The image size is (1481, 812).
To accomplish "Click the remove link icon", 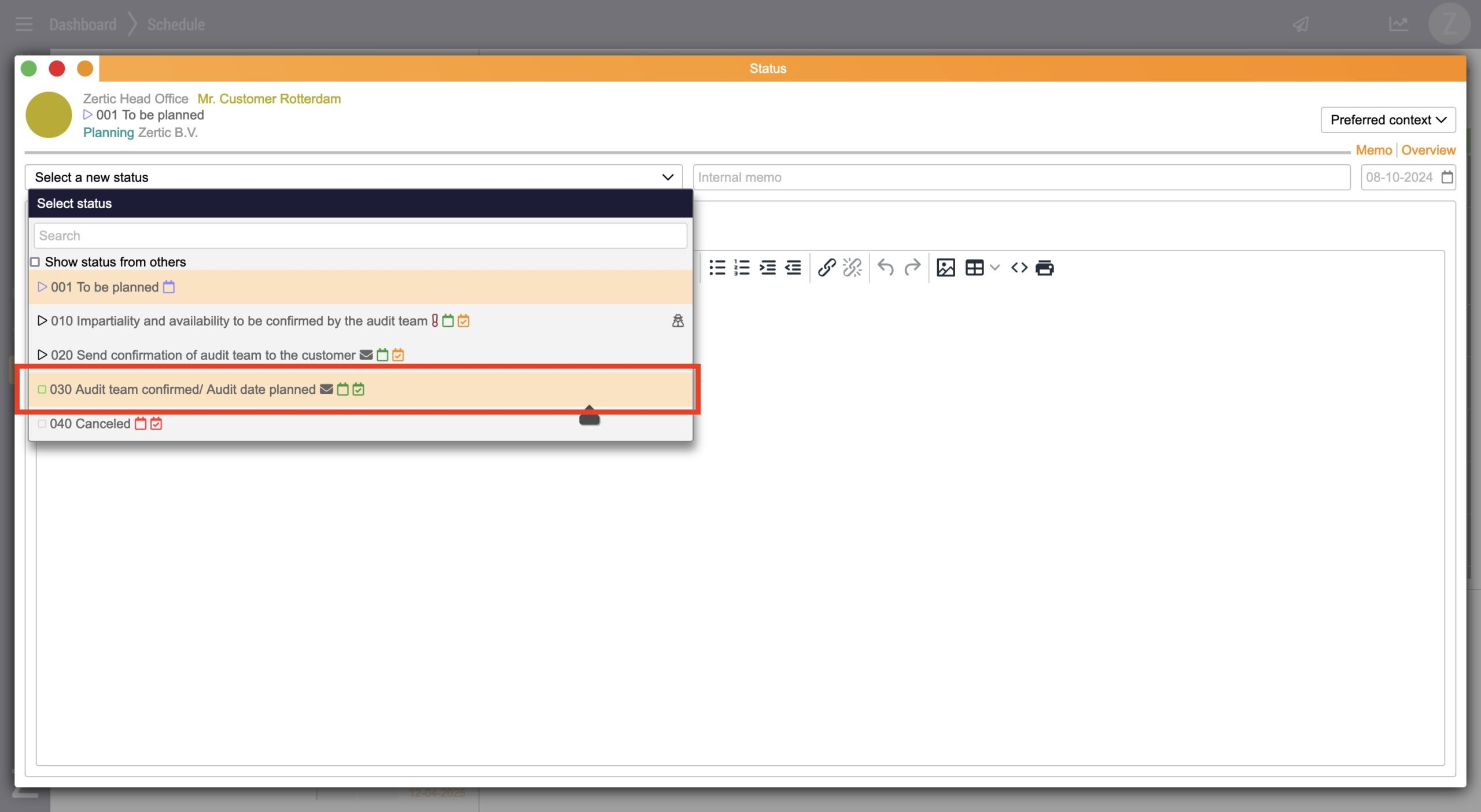I will coord(852,268).
